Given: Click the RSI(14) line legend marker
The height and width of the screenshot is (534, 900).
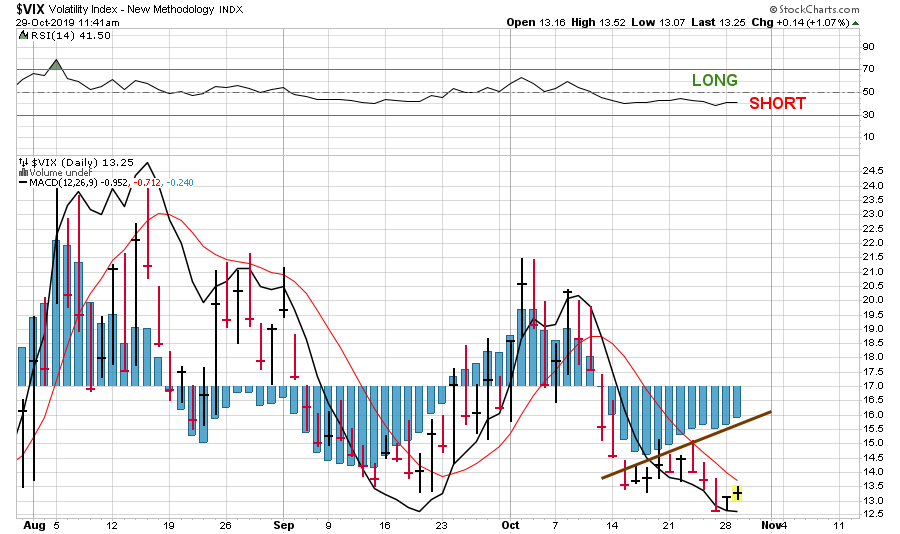Looking at the screenshot, I should (x=24, y=36).
